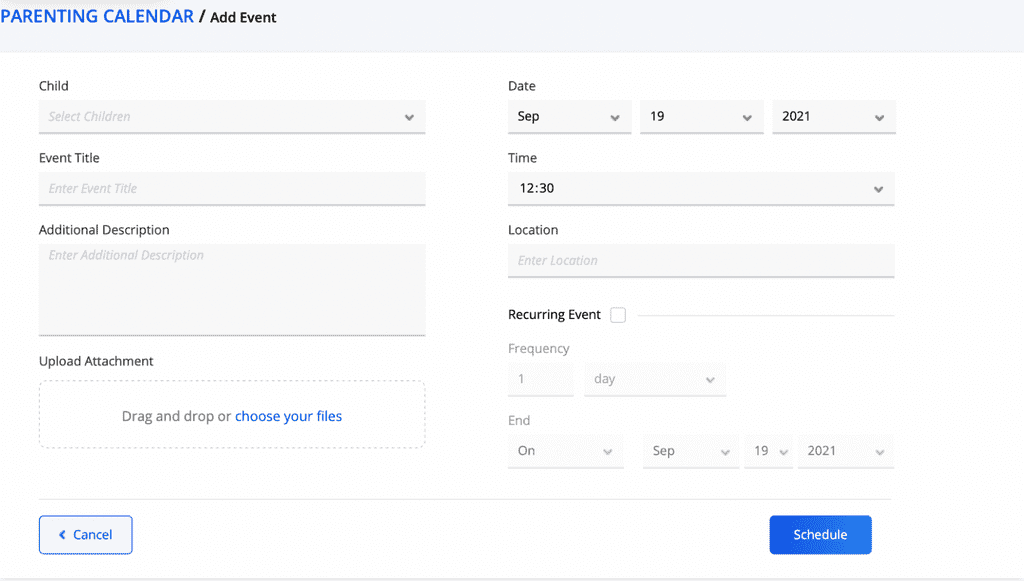This screenshot has height=581, width=1024.
Task: Expand the Time dropdown showing 12:30
Action: [701, 189]
